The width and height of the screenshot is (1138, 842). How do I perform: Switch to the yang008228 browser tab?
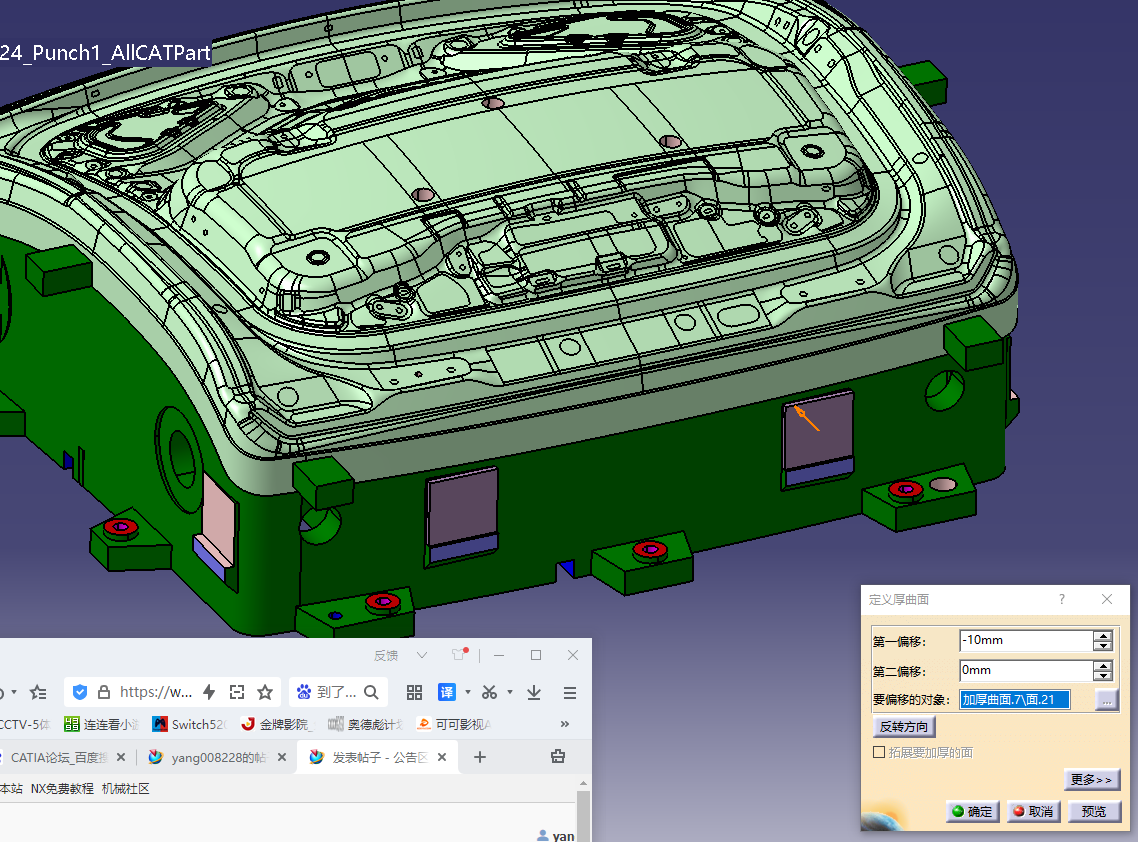point(220,757)
